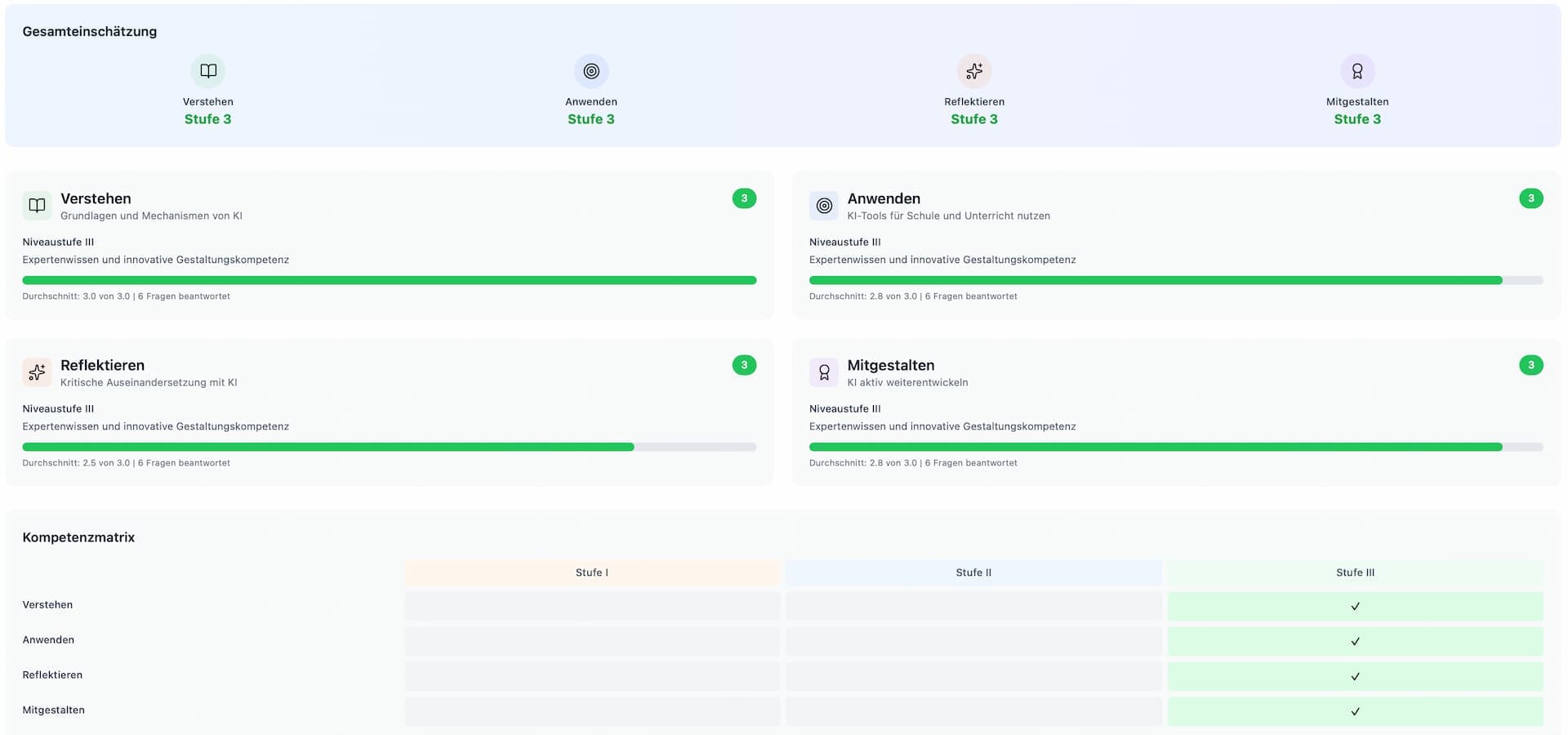Click the Verstehen book icon in Gesamteinschätzung
The width and height of the screenshot is (1568, 735).
click(x=208, y=71)
